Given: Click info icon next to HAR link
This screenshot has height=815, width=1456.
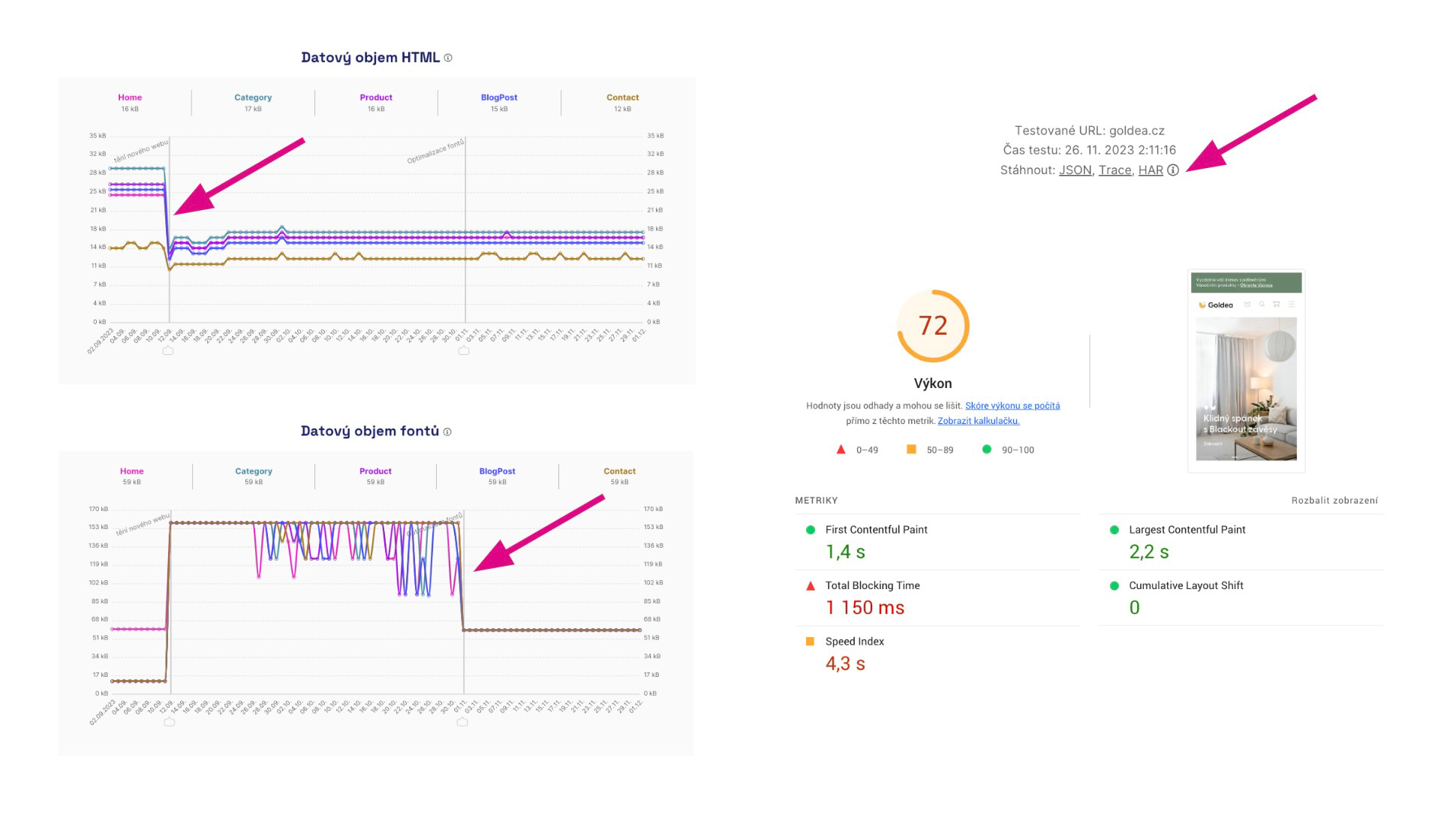Looking at the screenshot, I should (1173, 170).
